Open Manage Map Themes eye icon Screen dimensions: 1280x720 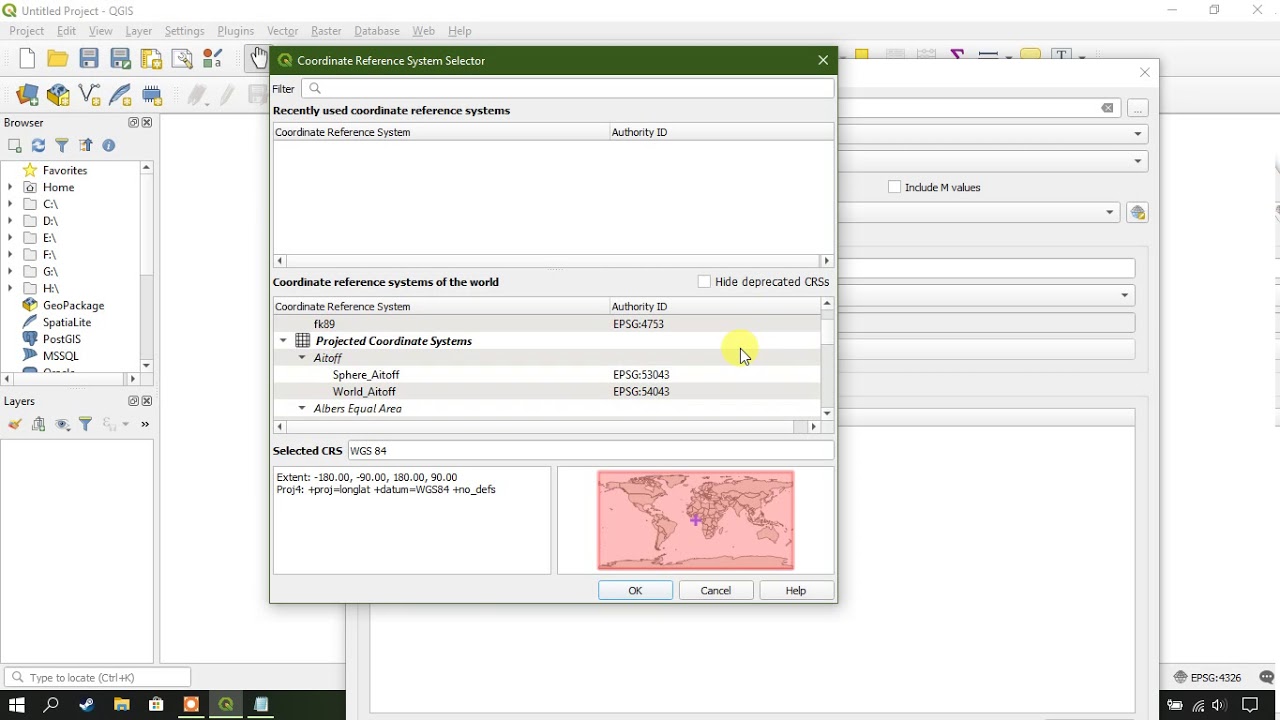point(63,425)
